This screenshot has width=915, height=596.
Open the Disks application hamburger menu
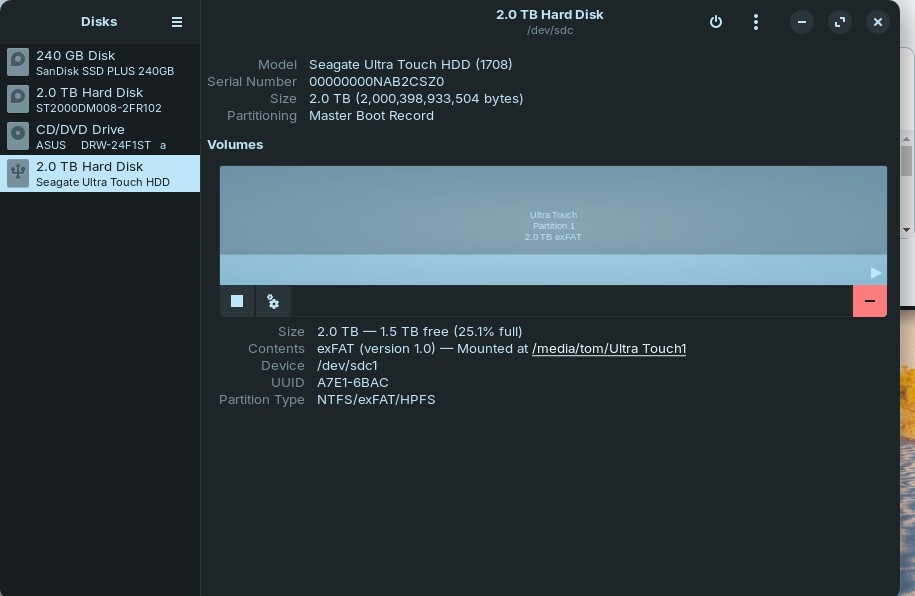177,22
